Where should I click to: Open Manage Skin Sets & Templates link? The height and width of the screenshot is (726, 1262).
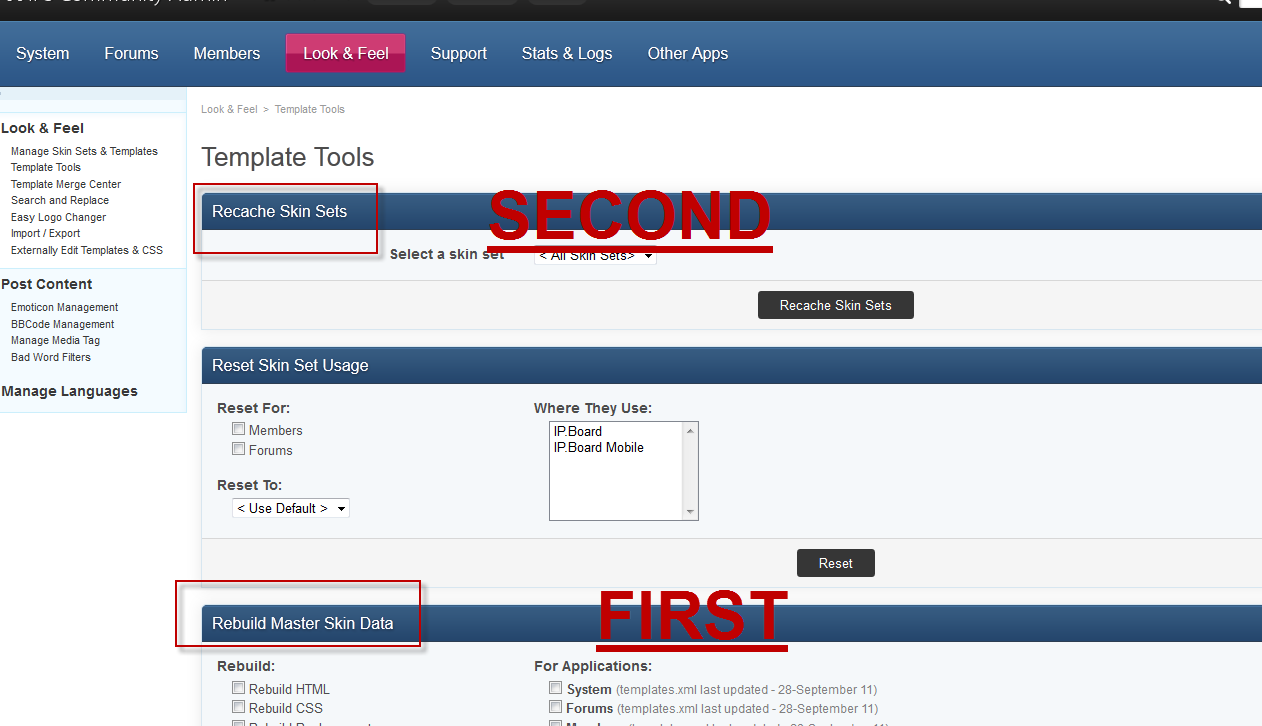[84, 151]
